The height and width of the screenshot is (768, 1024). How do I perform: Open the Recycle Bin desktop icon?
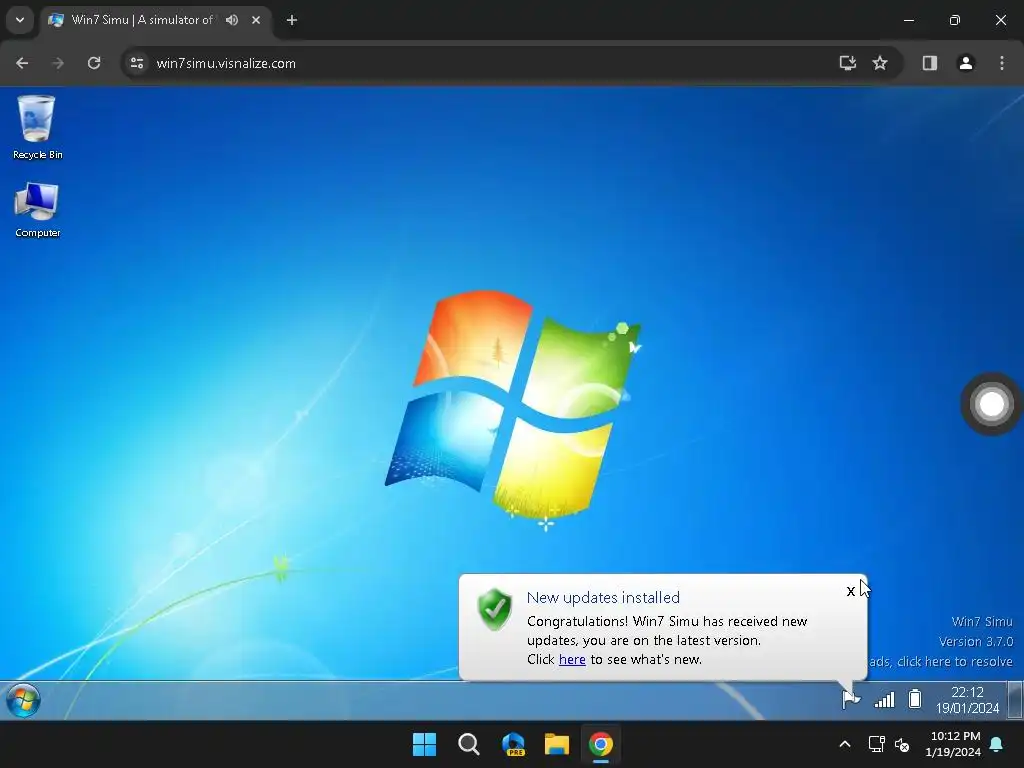37,127
